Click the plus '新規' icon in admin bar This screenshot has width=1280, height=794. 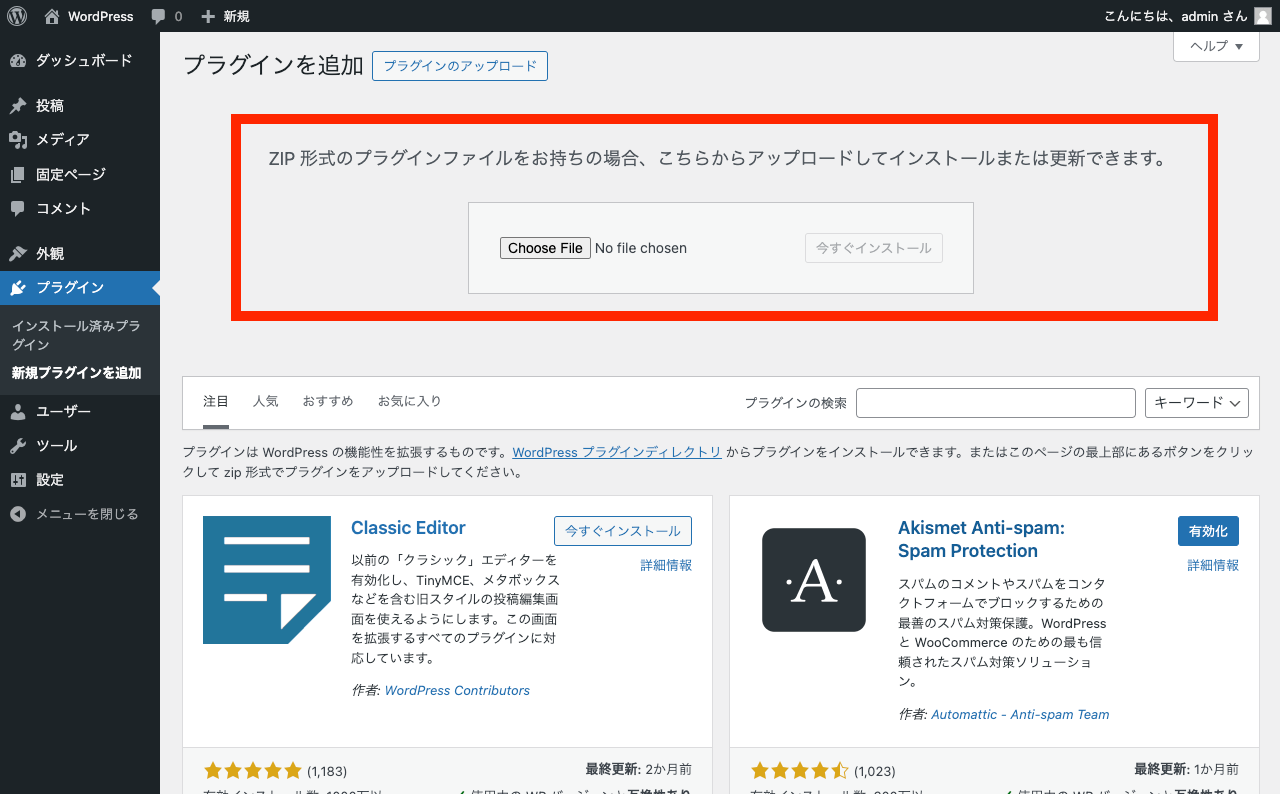click(208, 17)
